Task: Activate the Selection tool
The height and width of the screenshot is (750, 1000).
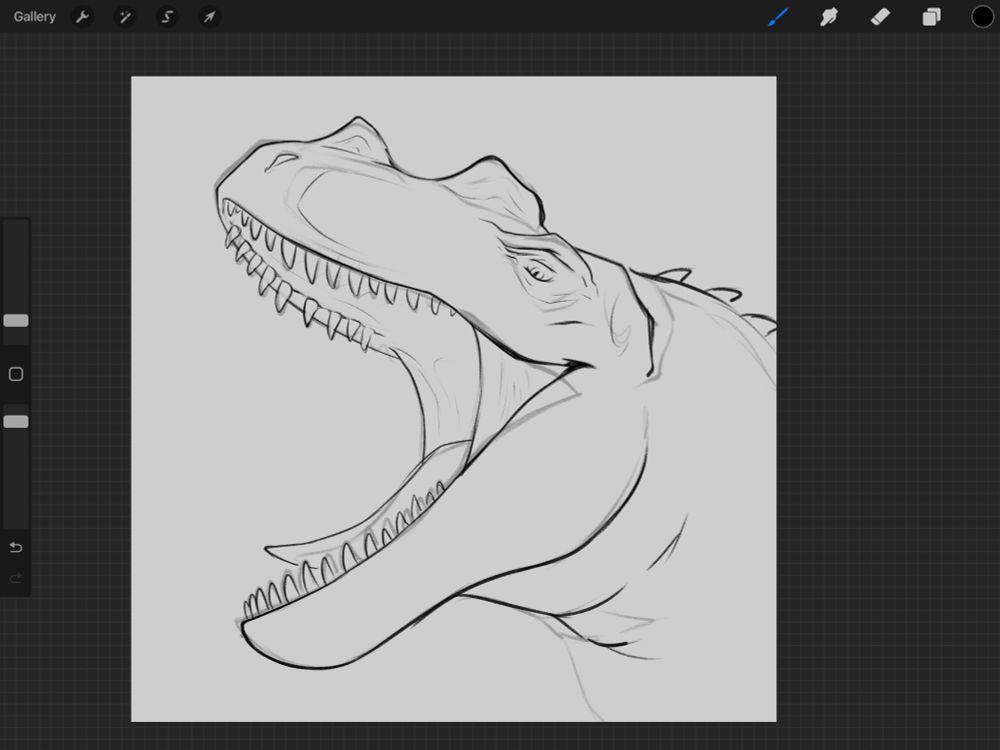Action: point(167,17)
